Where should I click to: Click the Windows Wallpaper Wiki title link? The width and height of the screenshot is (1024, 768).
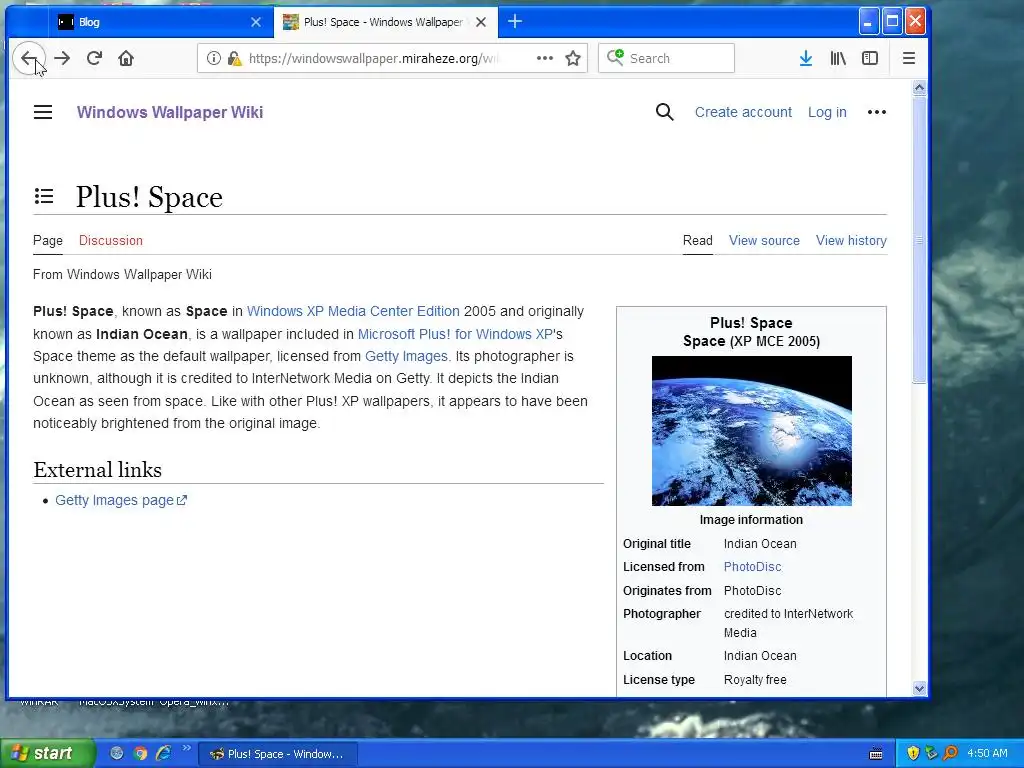(170, 112)
